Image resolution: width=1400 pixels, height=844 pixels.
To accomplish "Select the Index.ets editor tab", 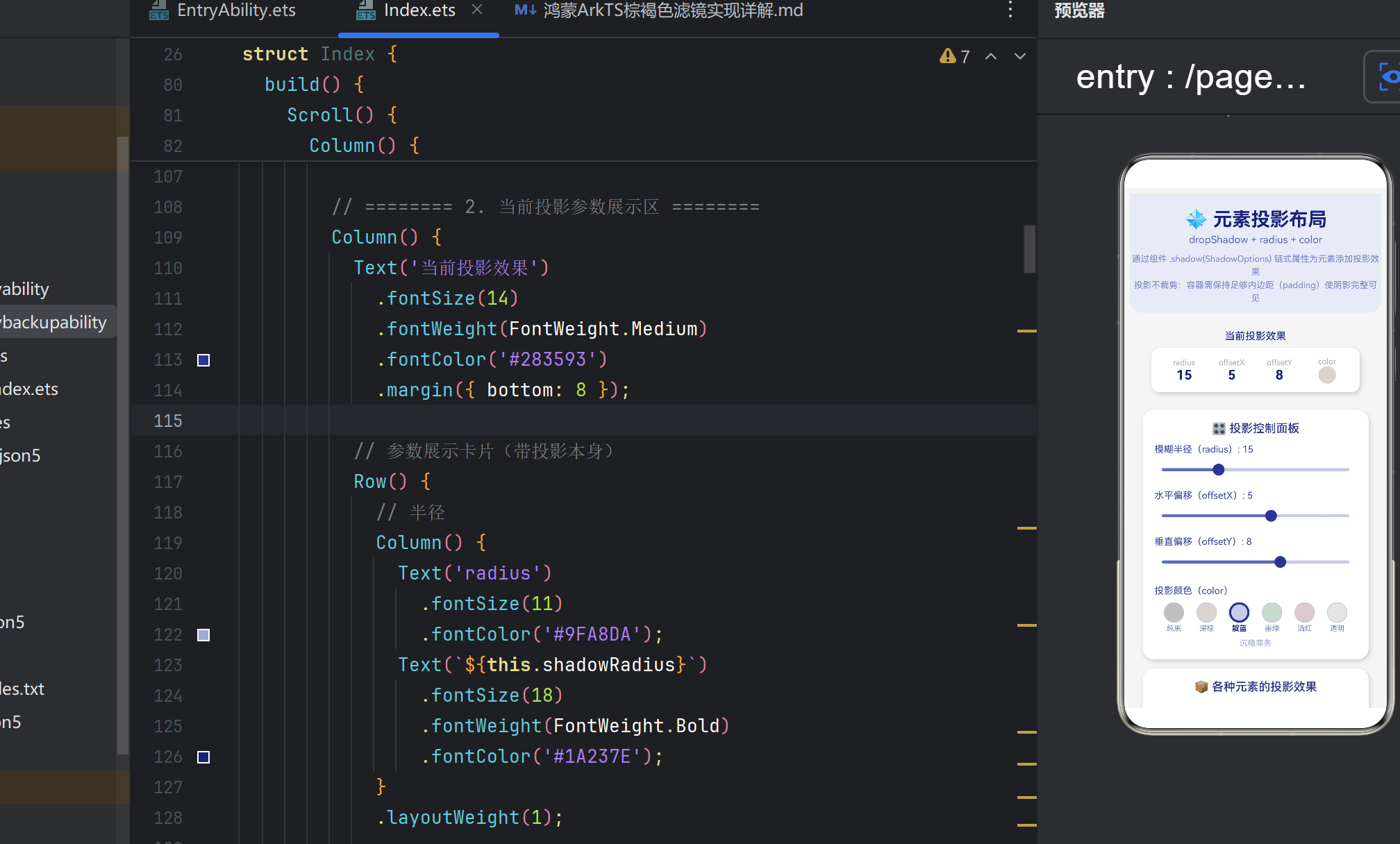I will (x=419, y=10).
